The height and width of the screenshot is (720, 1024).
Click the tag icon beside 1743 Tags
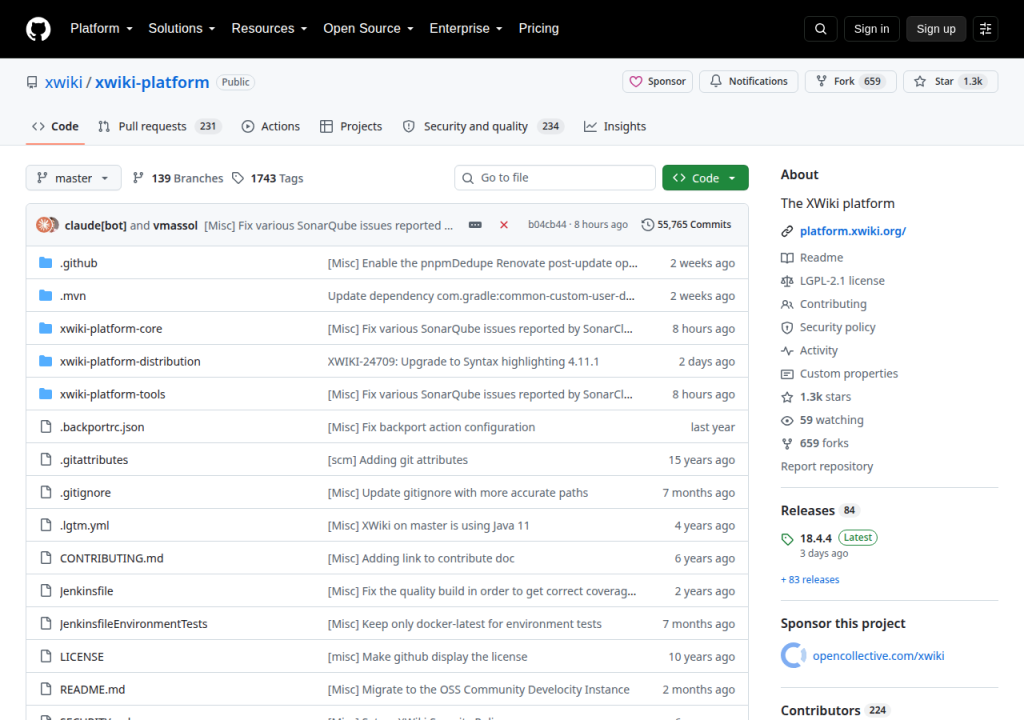coord(238,178)
